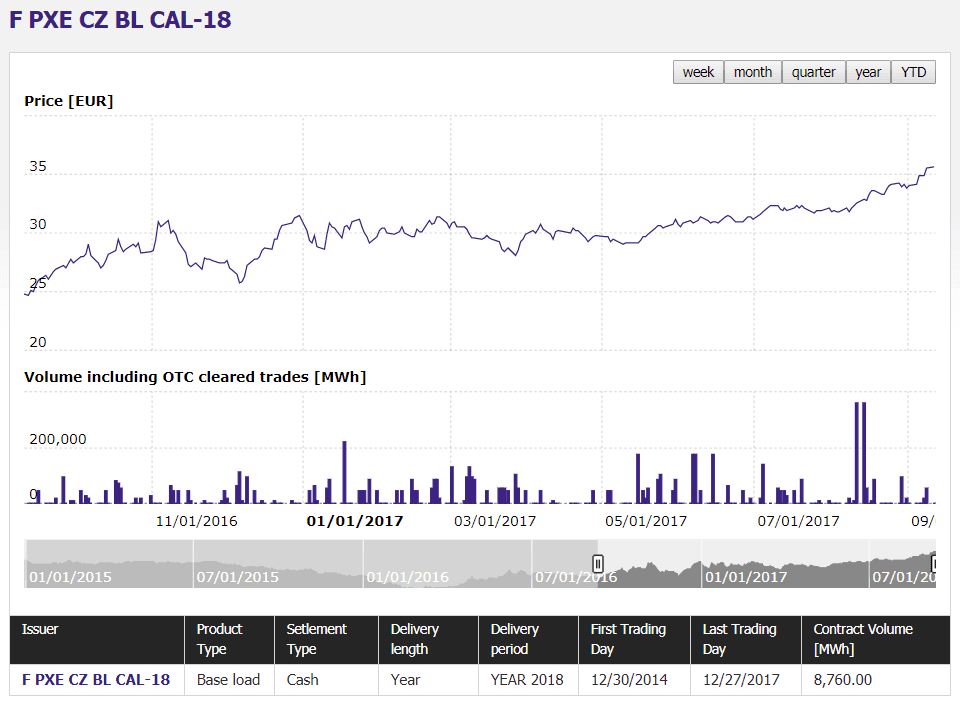Activate the "YTD" range button
Viewport: 960px width, 706px height.
click(x=913, y=71)
